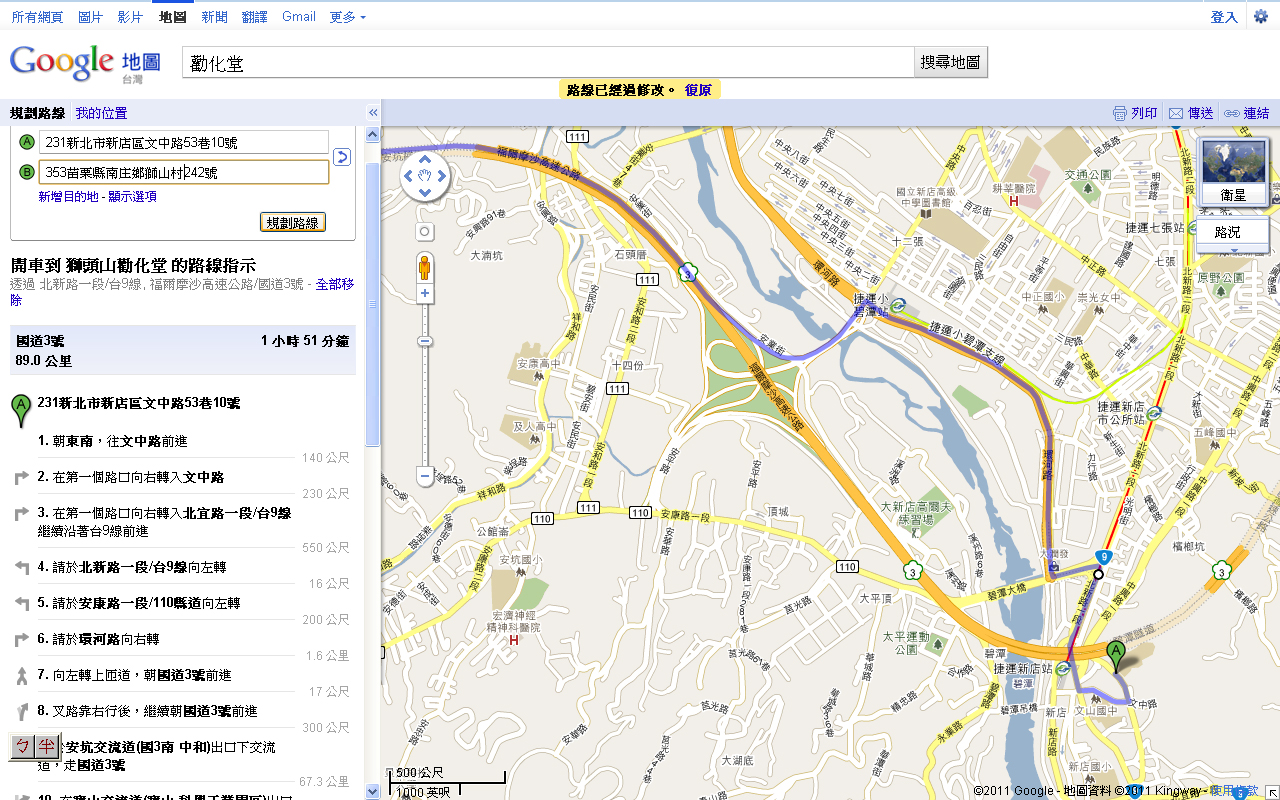Zoom in with the plus button
Screen dimensions: 1280x800
tap(425, 294)
